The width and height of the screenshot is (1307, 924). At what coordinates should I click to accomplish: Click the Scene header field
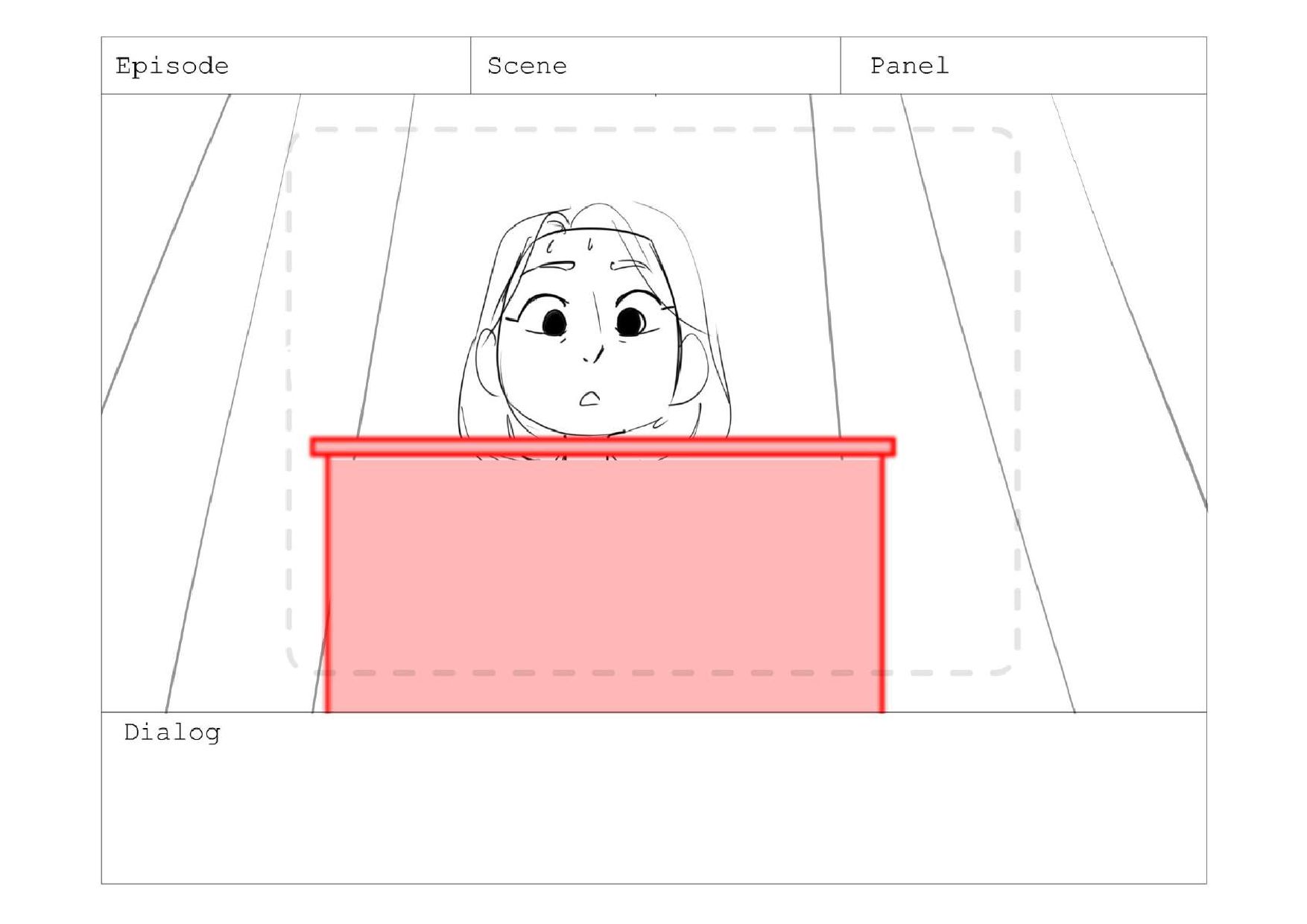coord(656,66)
